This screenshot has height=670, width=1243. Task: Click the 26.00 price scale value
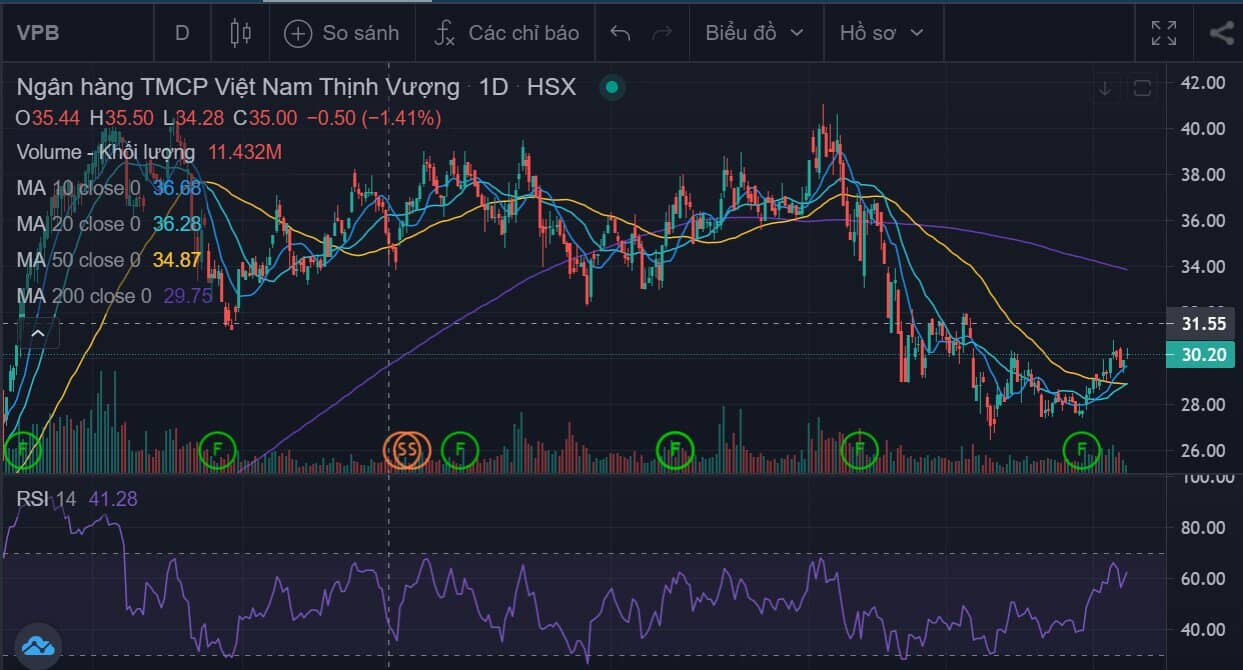click(x=1202, y=451)
